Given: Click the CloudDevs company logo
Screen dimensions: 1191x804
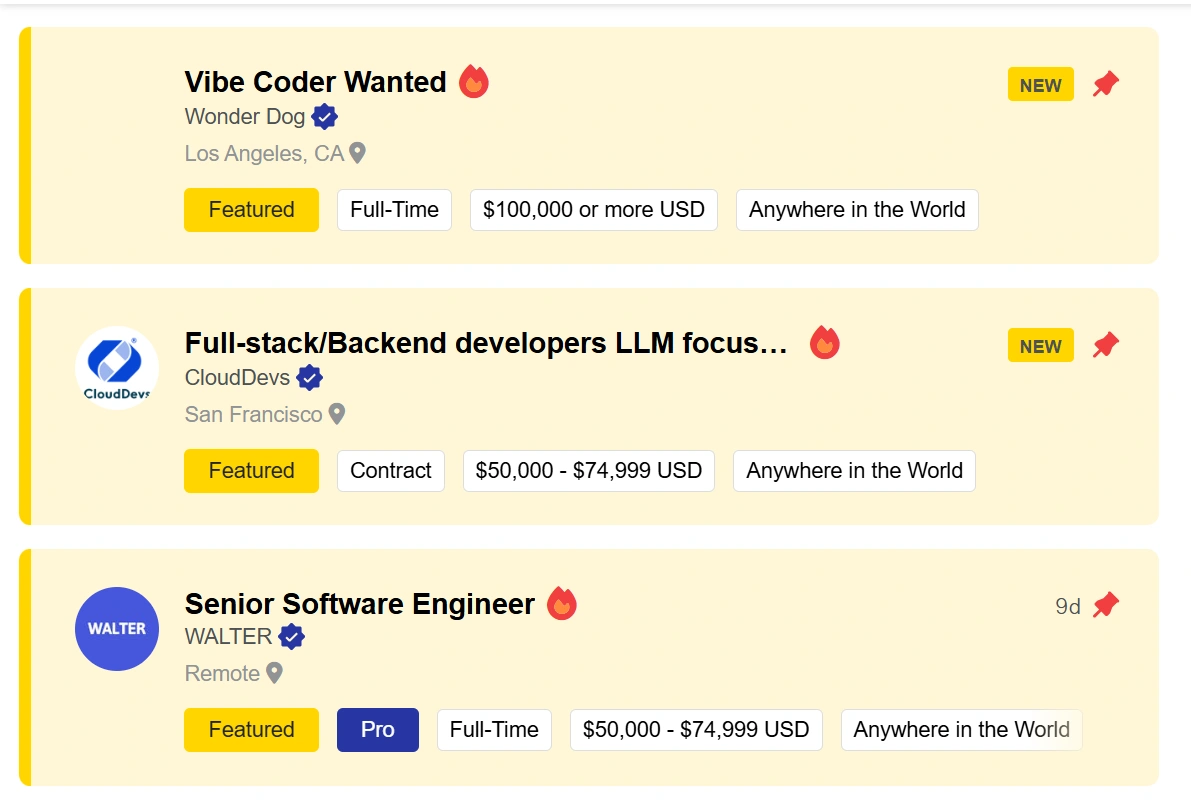Looking at the screenshot, I should coord(117,368).
